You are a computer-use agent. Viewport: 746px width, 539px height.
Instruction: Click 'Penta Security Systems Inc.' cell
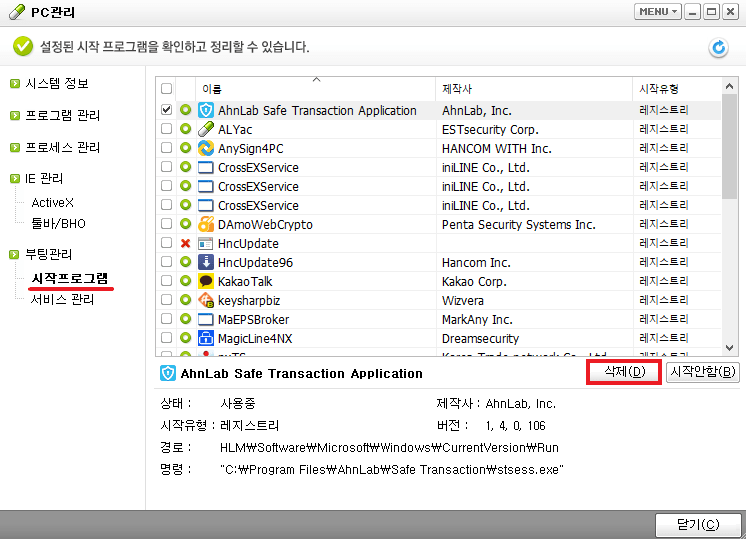click(519, 225)
